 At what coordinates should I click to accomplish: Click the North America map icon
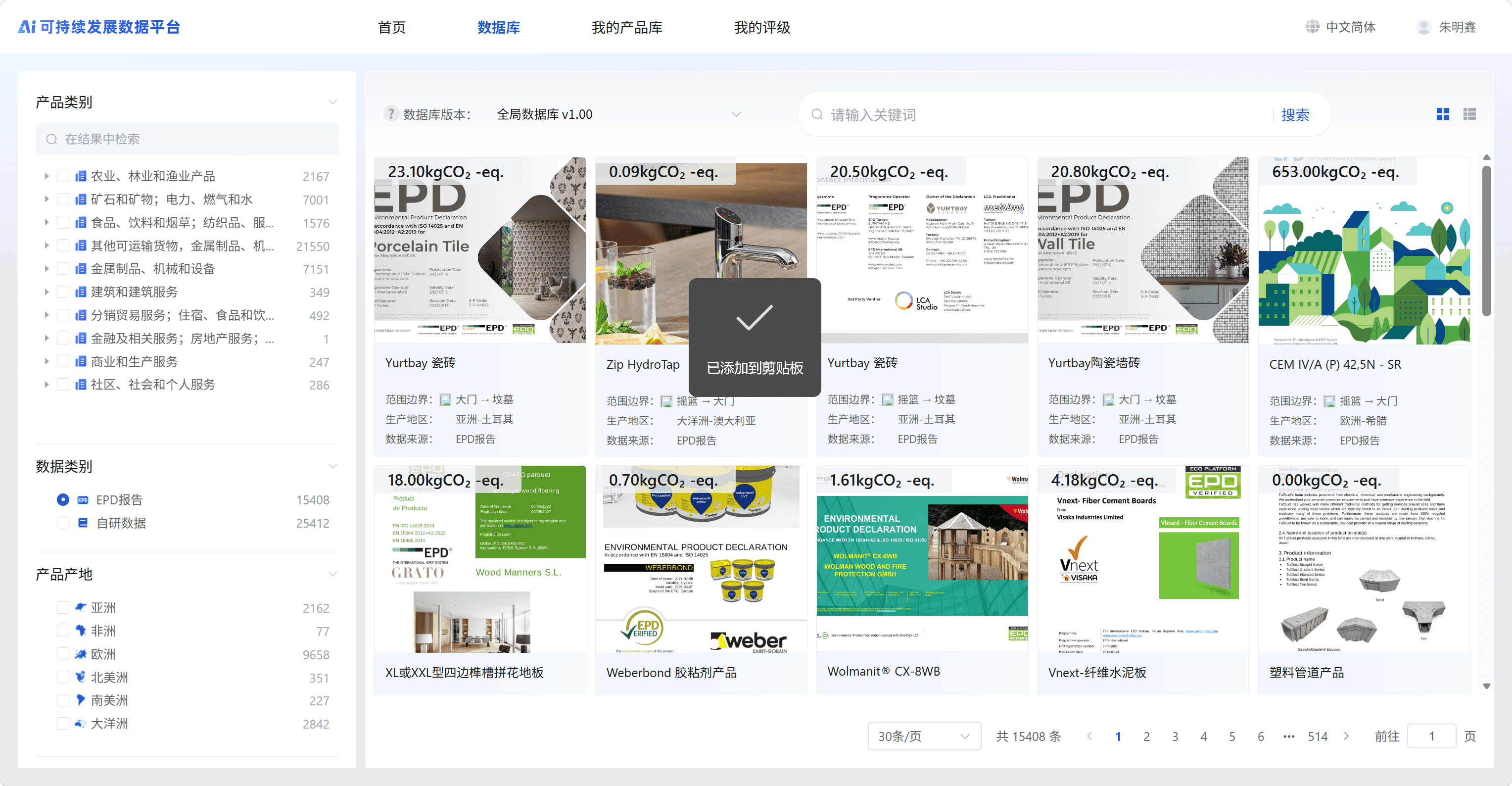tap(81, 677)
